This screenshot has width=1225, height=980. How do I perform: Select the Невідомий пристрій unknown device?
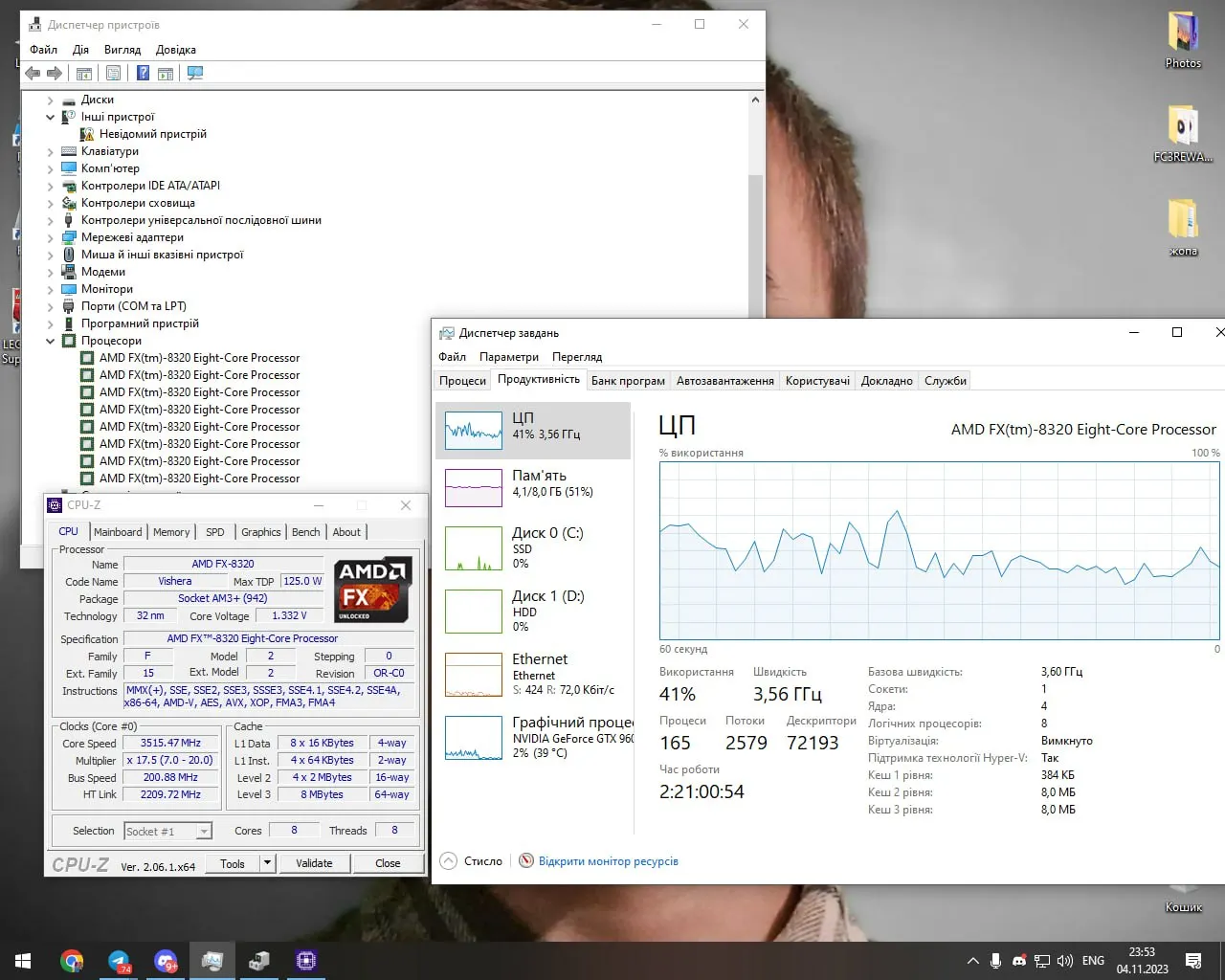tap(153, 134)
